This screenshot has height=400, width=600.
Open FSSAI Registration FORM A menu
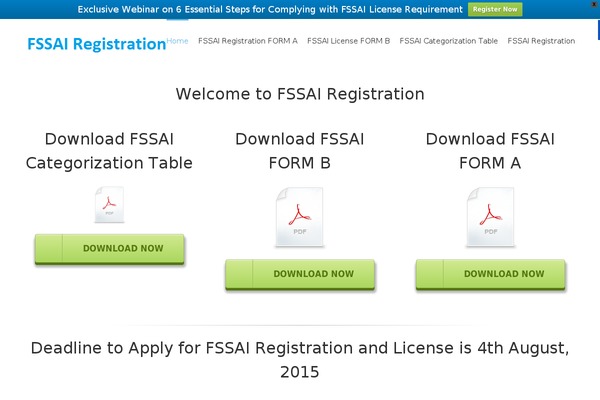[248, 41]
